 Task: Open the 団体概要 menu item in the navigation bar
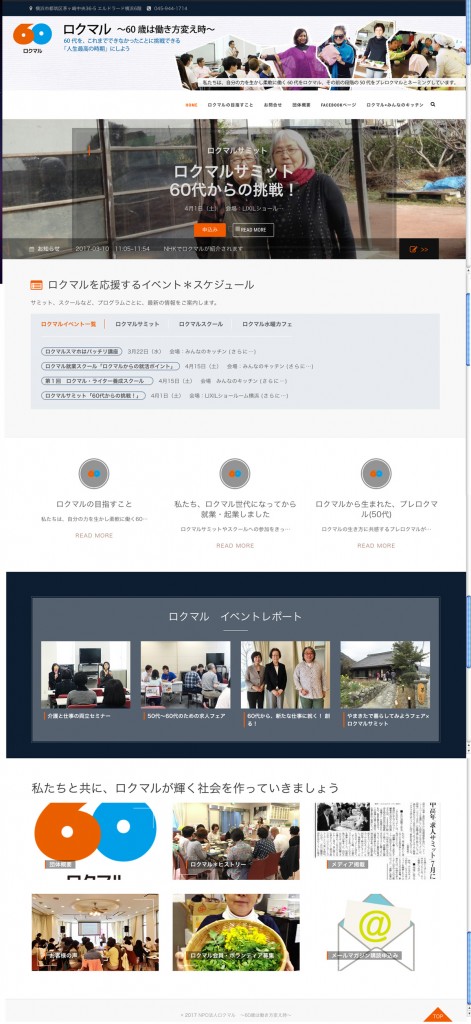tap(301, 104)
